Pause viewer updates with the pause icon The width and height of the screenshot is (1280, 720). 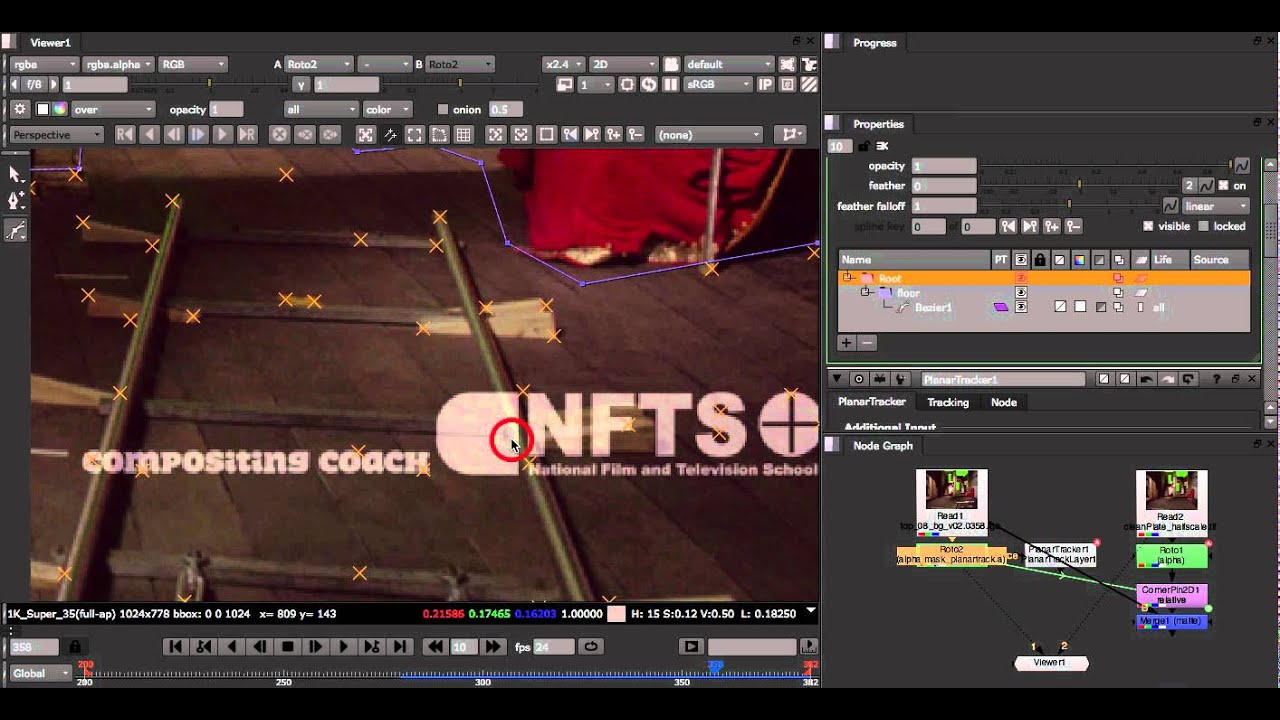(x=671, y=85)
